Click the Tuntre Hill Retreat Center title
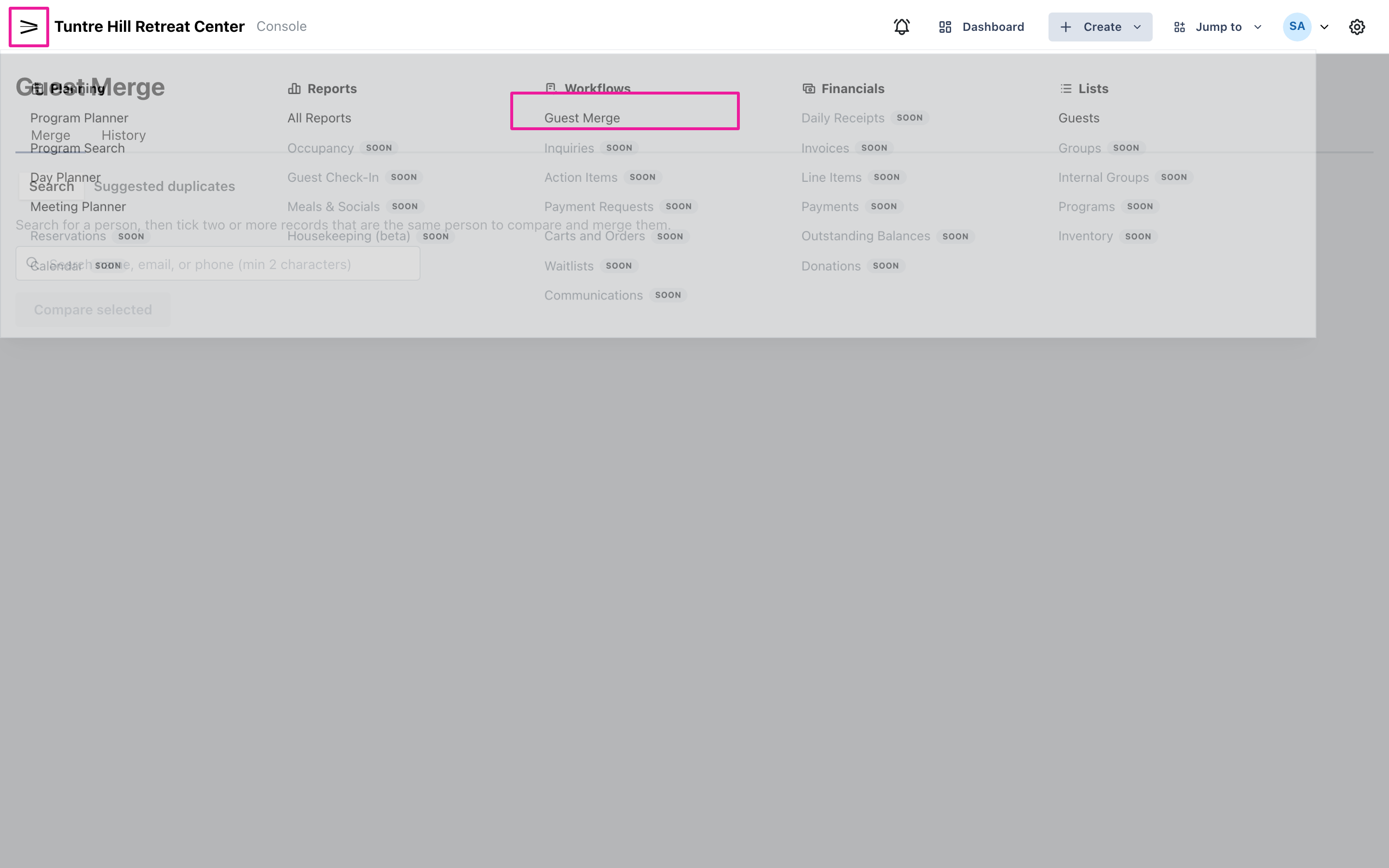1389x868 pixels. [x=149, y=27]
